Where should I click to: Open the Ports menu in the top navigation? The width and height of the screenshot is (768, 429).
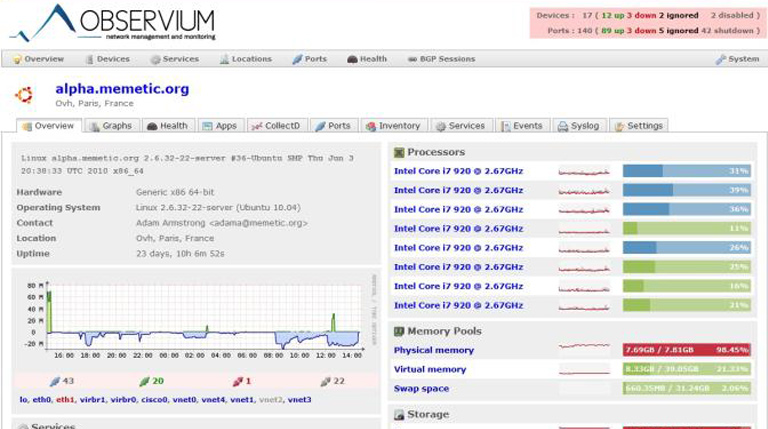[x=310, y=59]
